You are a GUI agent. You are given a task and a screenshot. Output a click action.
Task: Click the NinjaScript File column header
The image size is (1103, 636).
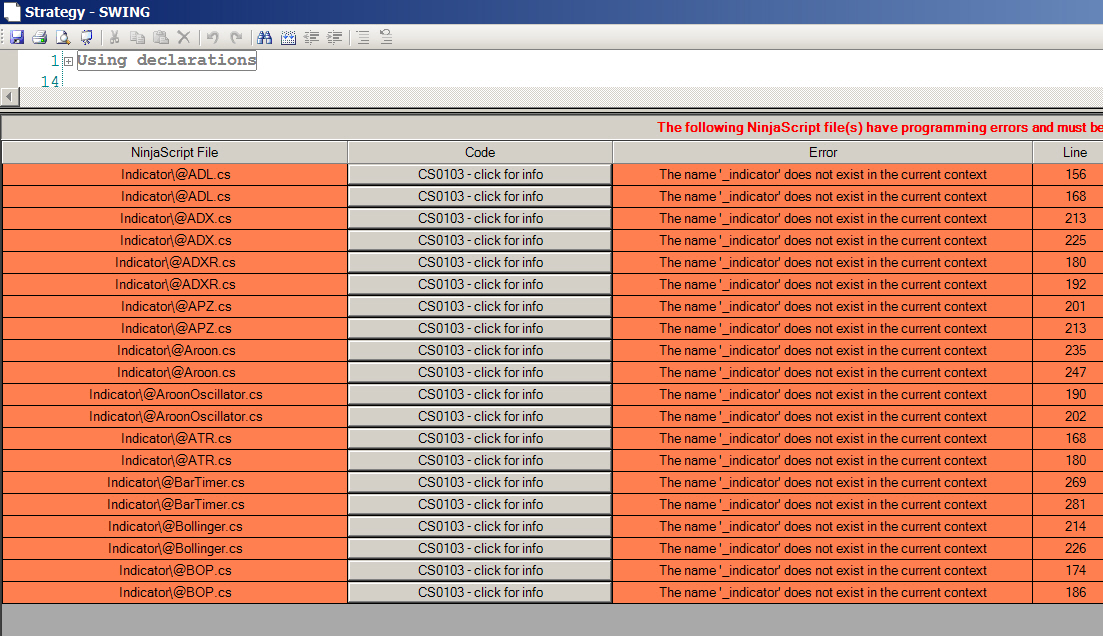point(174,152)
